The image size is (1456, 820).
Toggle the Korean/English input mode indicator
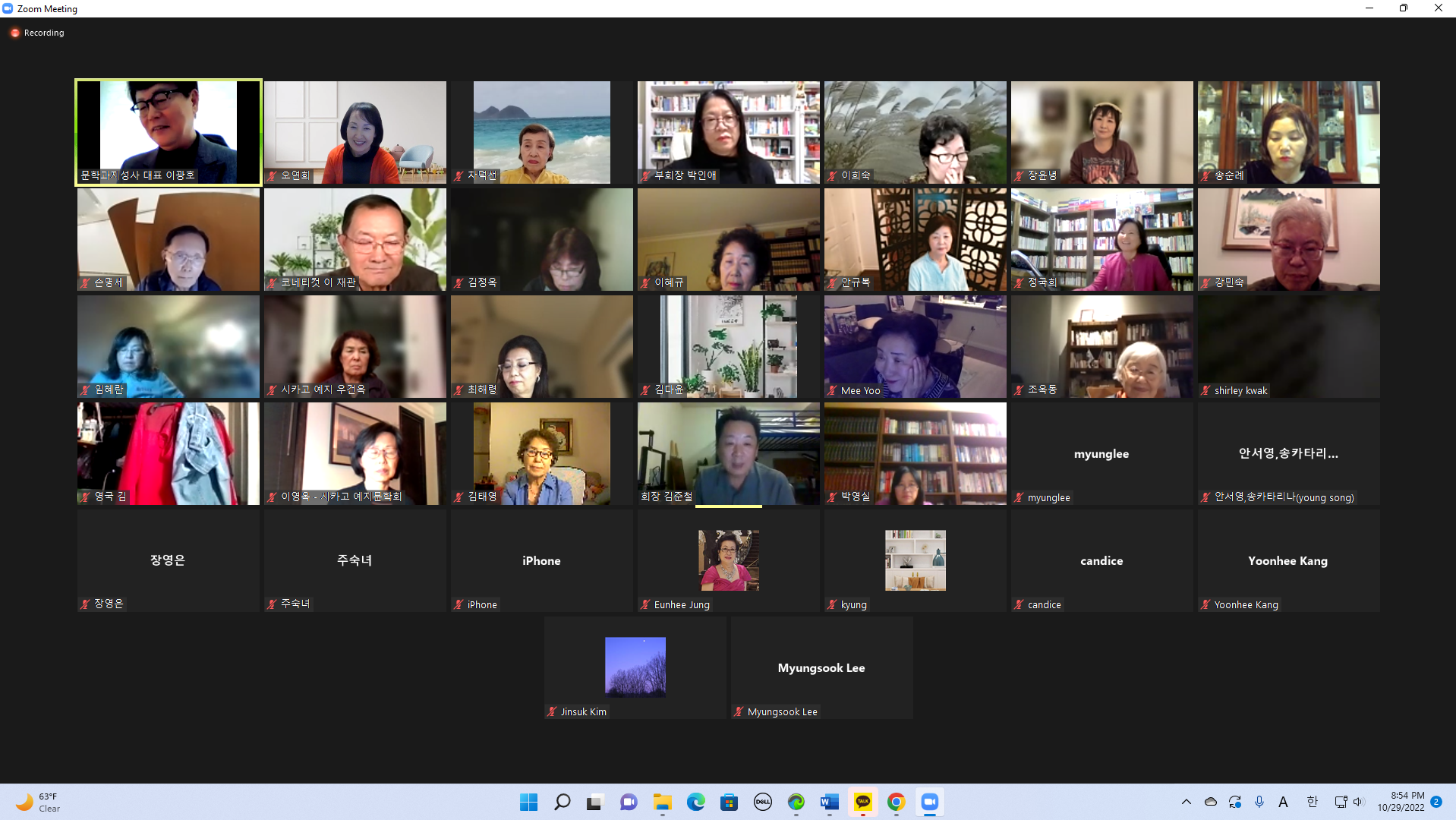[1312, 802]
